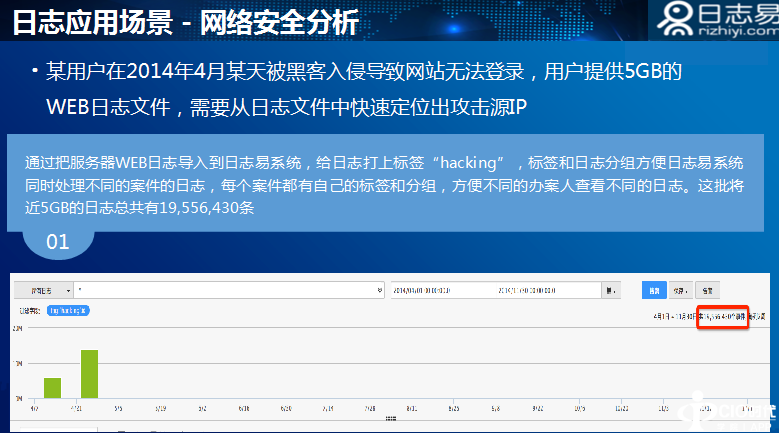This screenshot has width=779, height=433.
Task: Open the log source dropdown
Action: tap(43, 290)
